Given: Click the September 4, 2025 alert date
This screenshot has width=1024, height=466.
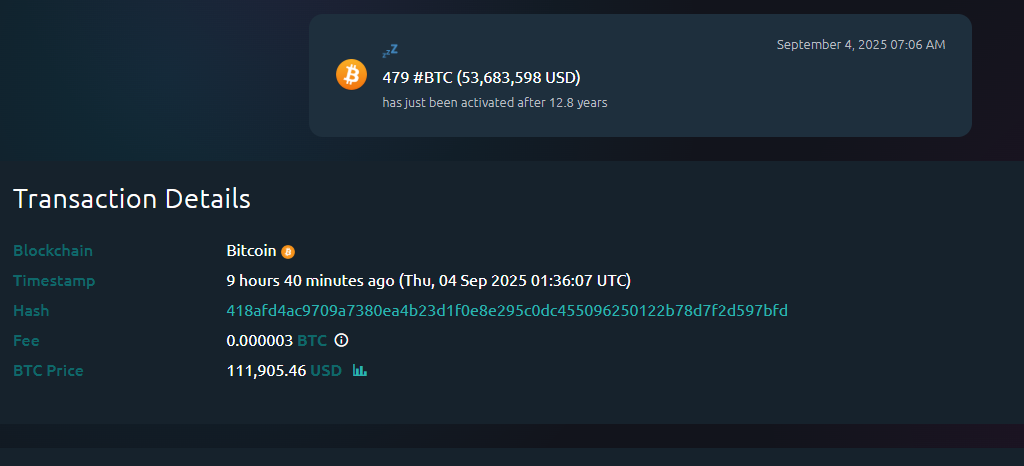Looking at the screenshot, I should point(860,44).
